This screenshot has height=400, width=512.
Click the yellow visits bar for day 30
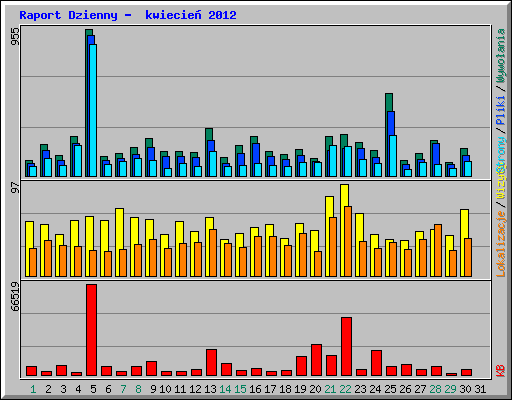[x=463, y=243]
